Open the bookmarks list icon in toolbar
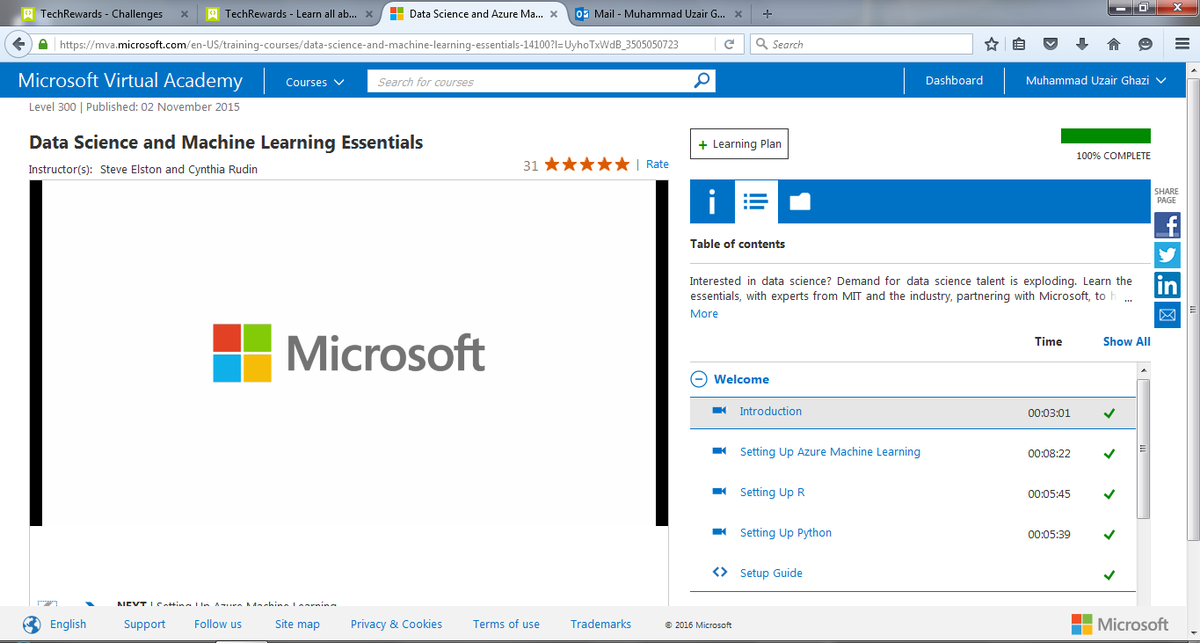This screenshot has height=643, width=1200. [1019, 45]
